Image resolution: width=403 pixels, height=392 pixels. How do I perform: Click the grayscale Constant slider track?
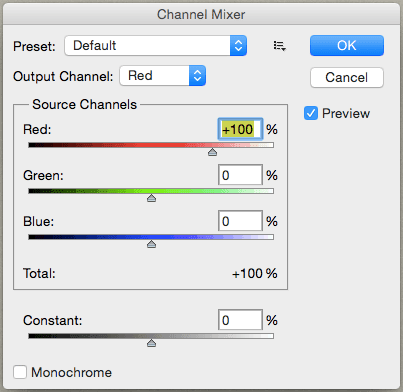[x=151, y=336]
